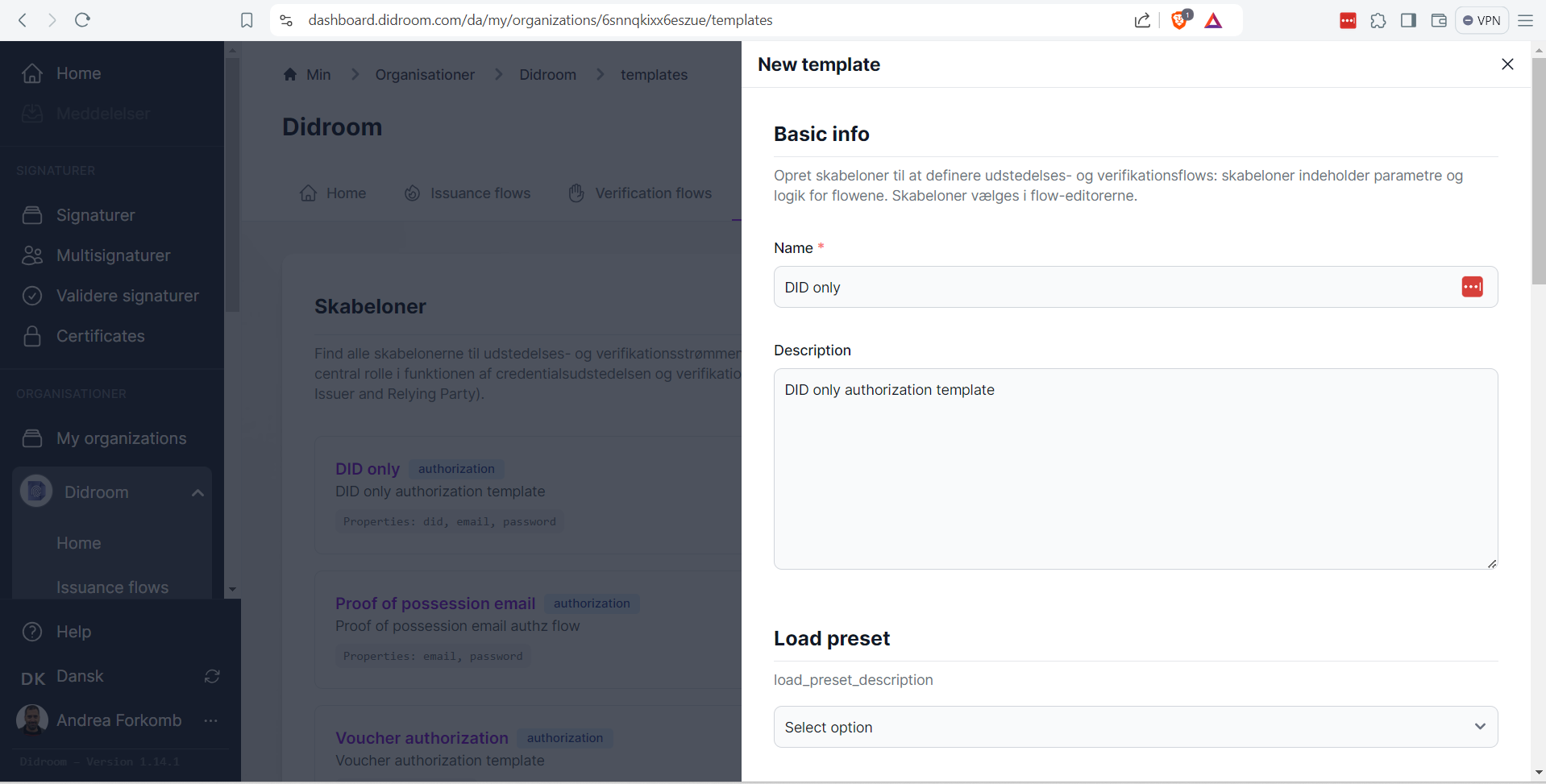Toggle the browser sidebar panel icon
The image size is (1546, 784).
pyautogui.click(x=1408, y=20)
